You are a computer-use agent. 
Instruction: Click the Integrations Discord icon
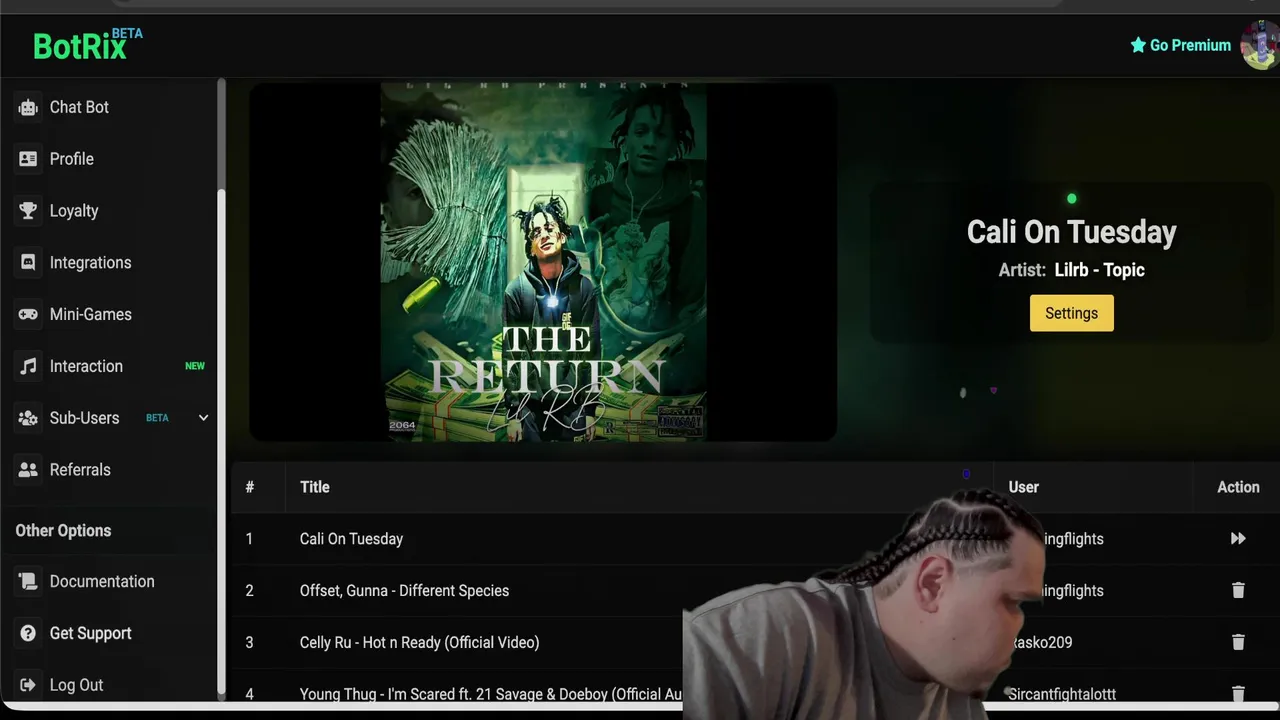(28, 262)
